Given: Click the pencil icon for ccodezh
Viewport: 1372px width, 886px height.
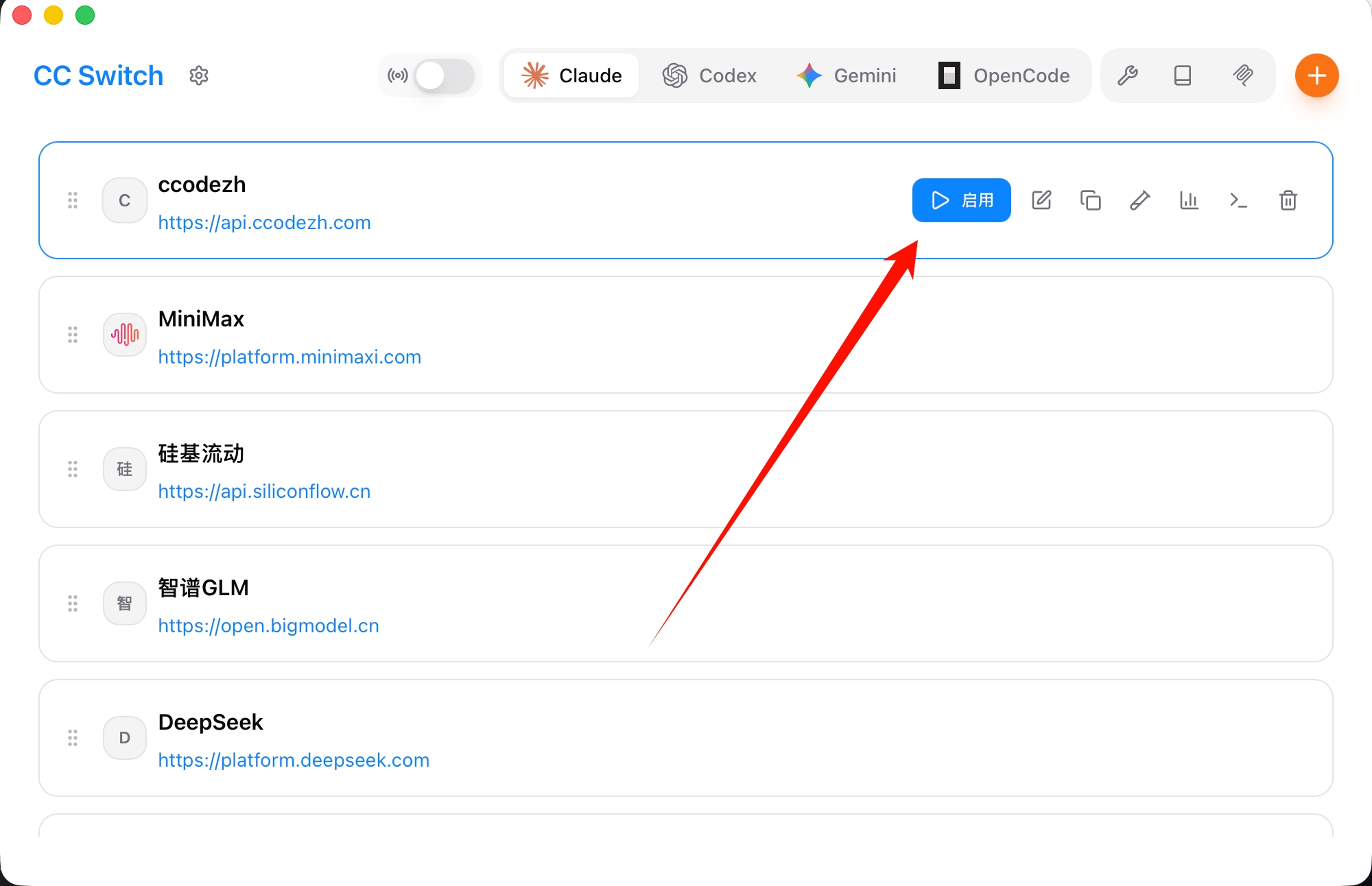Looking at the screenshot, I should [x=1140, y=200].
